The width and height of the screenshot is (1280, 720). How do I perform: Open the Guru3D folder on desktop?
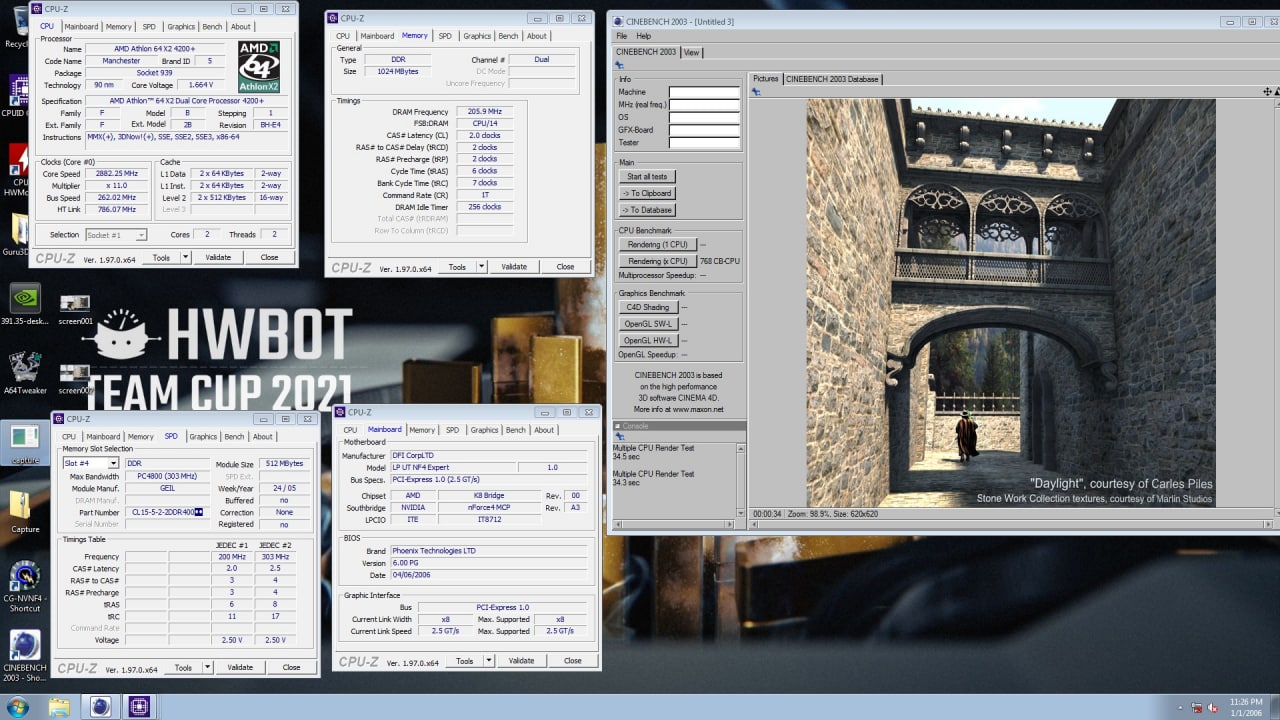pyautogui.click(x=18, y=238)
